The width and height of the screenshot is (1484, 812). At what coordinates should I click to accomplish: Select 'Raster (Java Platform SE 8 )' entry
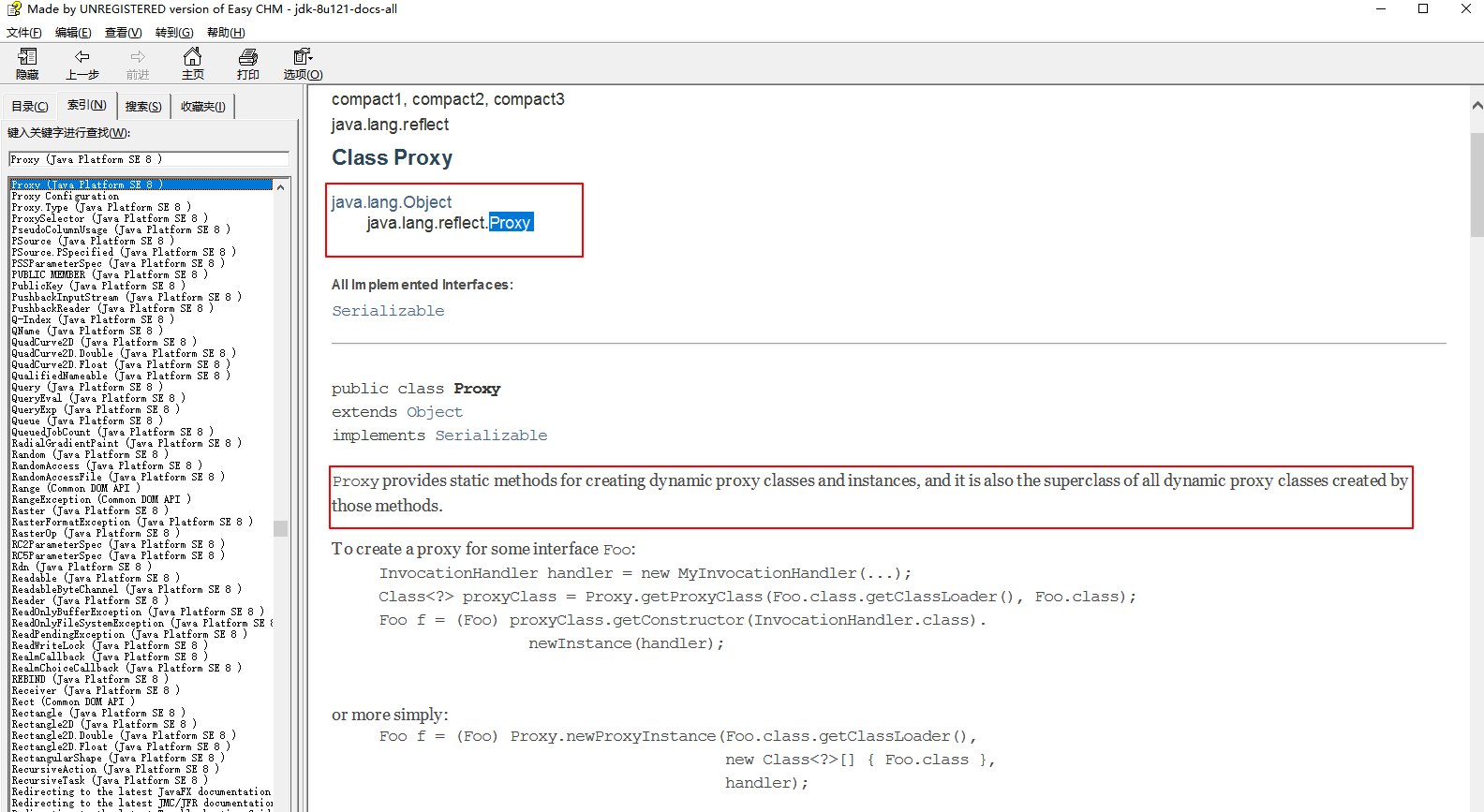point(89,510)
